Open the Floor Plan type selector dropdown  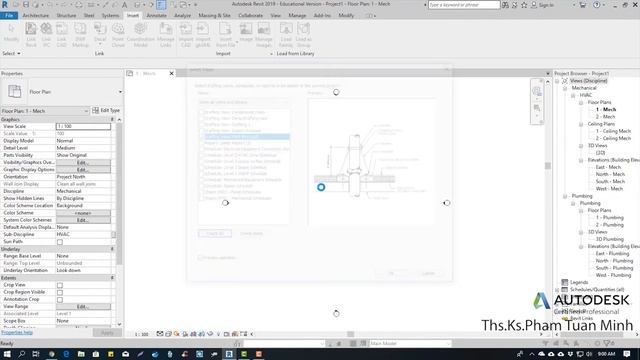click(x=120, y=92)
